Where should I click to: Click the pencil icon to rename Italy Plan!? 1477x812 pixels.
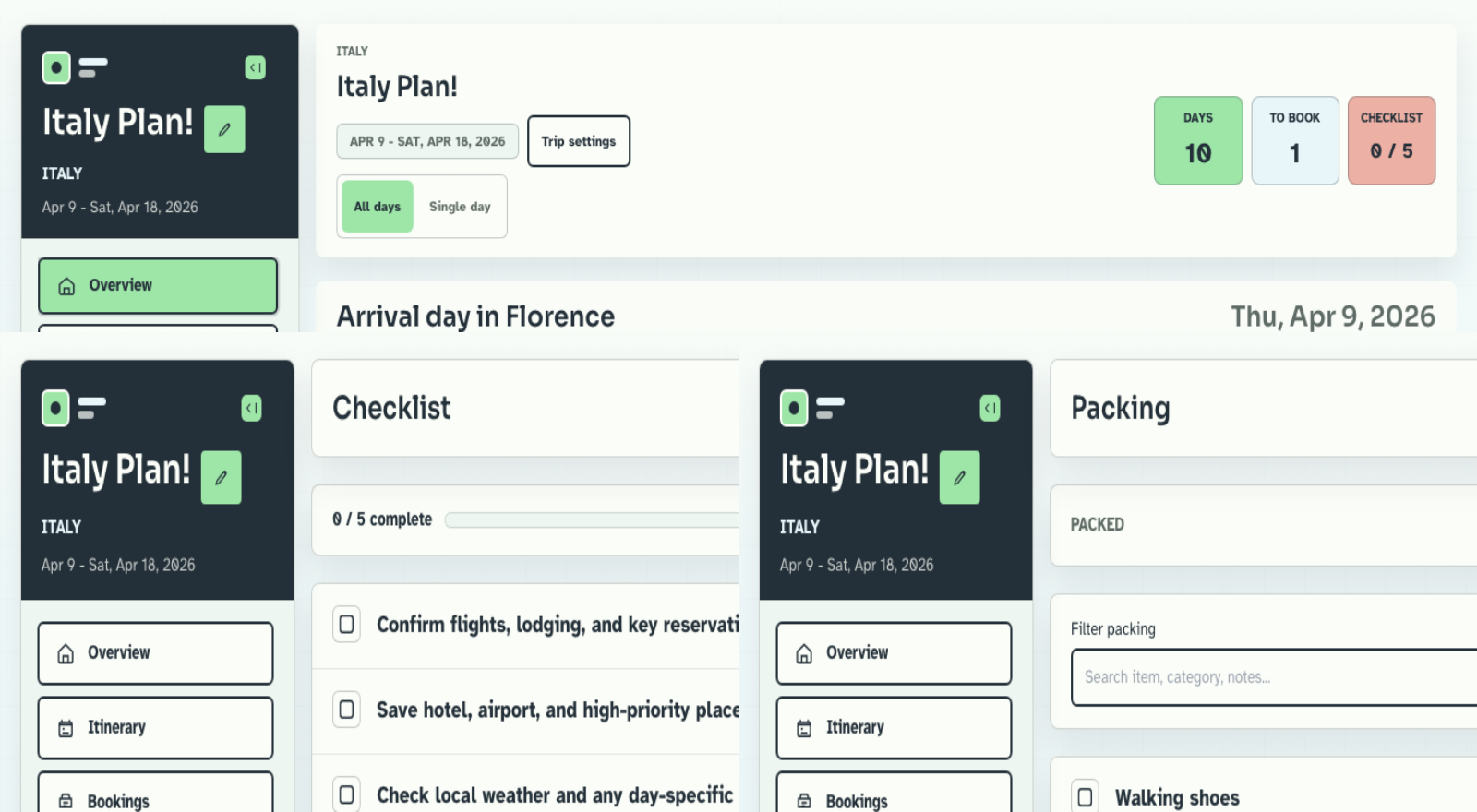(223, 129)
